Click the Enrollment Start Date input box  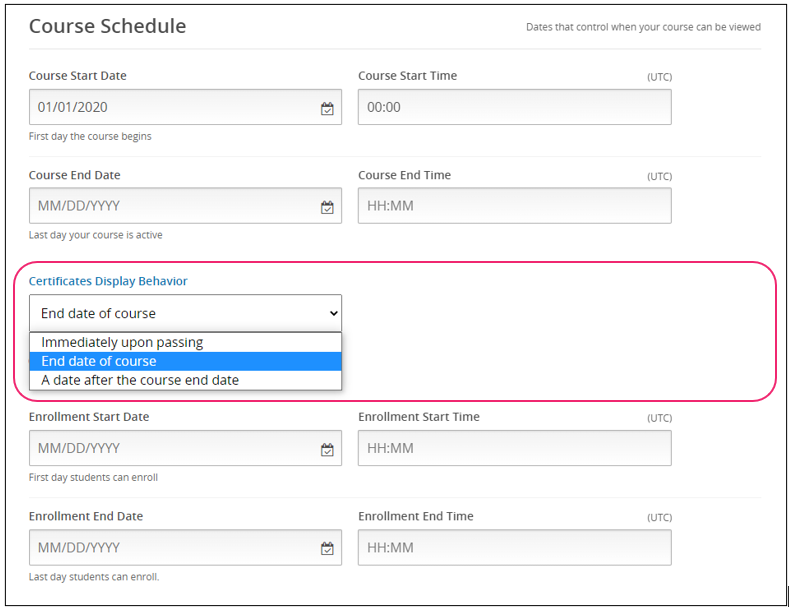170,449
